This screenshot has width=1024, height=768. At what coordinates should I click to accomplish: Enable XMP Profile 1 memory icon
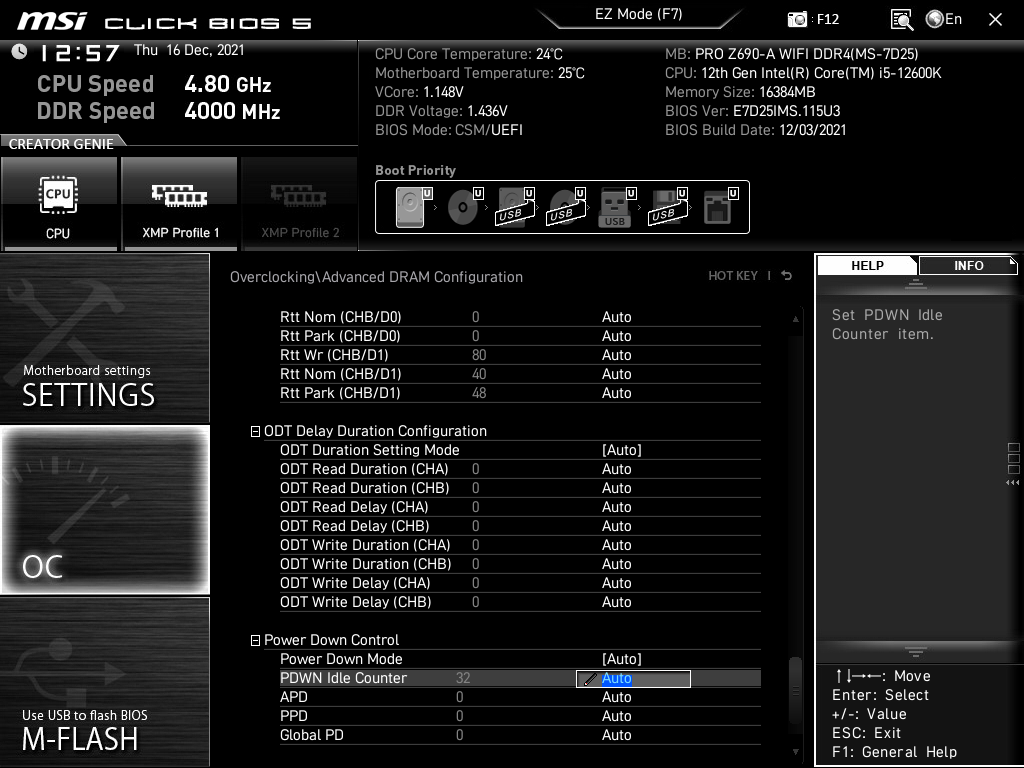coord(180,204)
